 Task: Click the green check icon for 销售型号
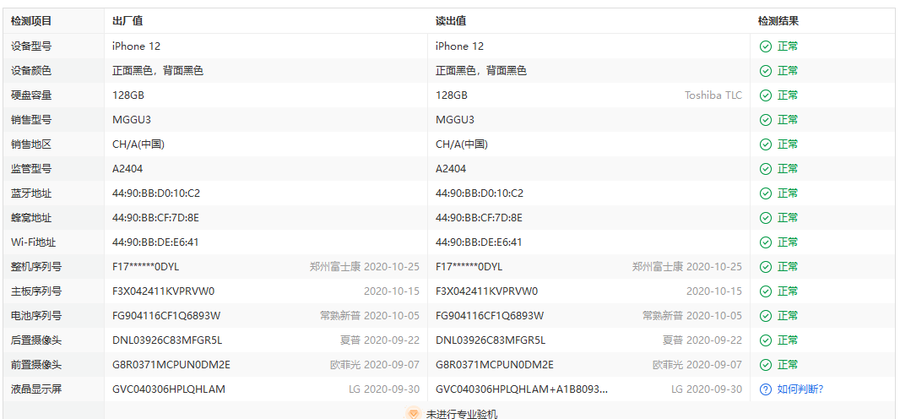point(765,120)
